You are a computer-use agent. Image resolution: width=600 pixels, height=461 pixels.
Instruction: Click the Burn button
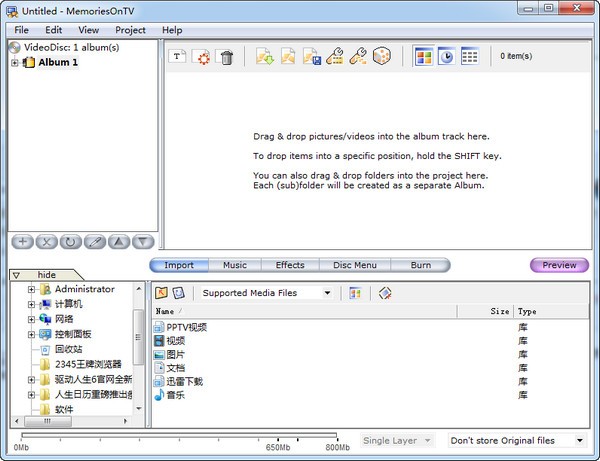click(420, 265)
